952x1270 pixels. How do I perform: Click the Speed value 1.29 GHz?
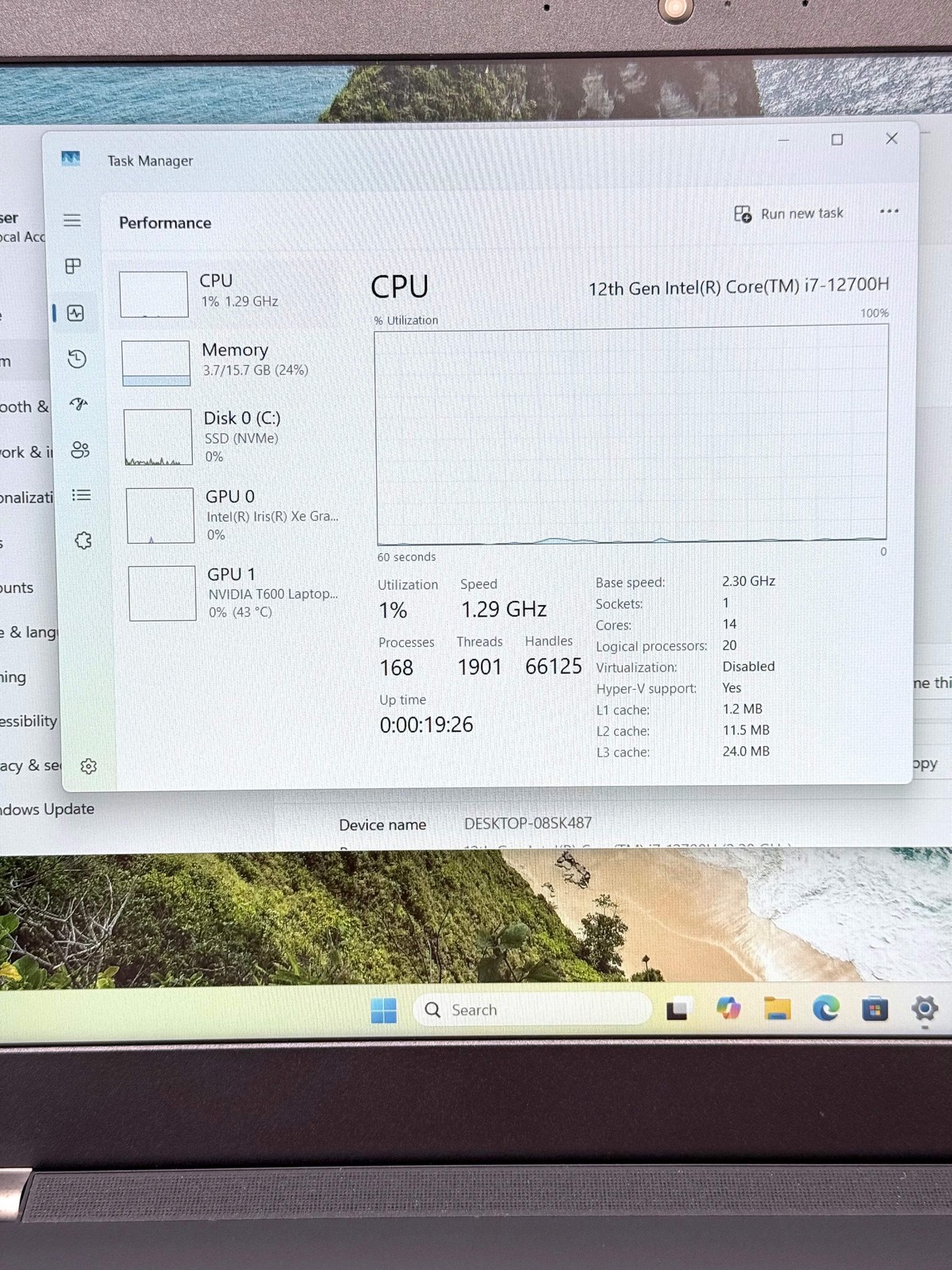click(x=504, y=610)
